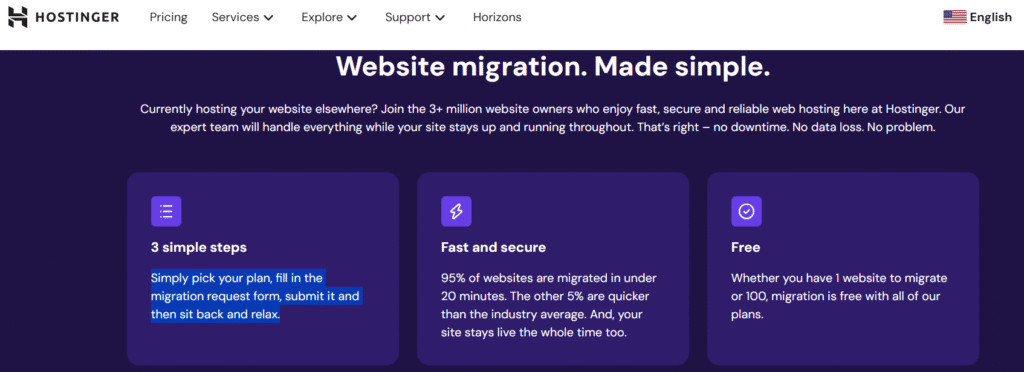The image size is (1024, 372).
Task: Click the 'Website migration. Made simple.' headline
Action: pyautogui.click(x=553, y=68)
